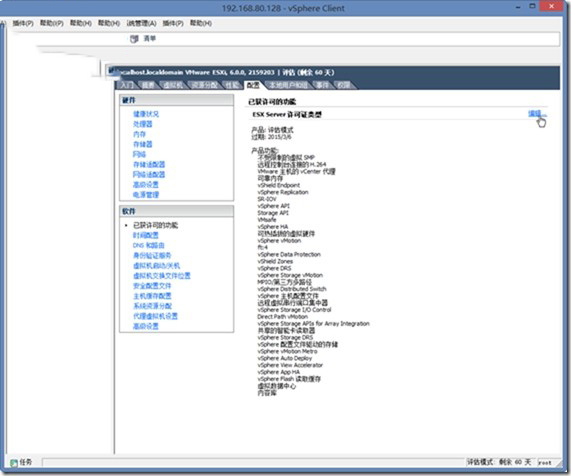The height and width of the screenshot is (476, 571).
Task: Click the vSphere Storage I/O Control entry
Action: pyautogui.click(x=294, y=310)
